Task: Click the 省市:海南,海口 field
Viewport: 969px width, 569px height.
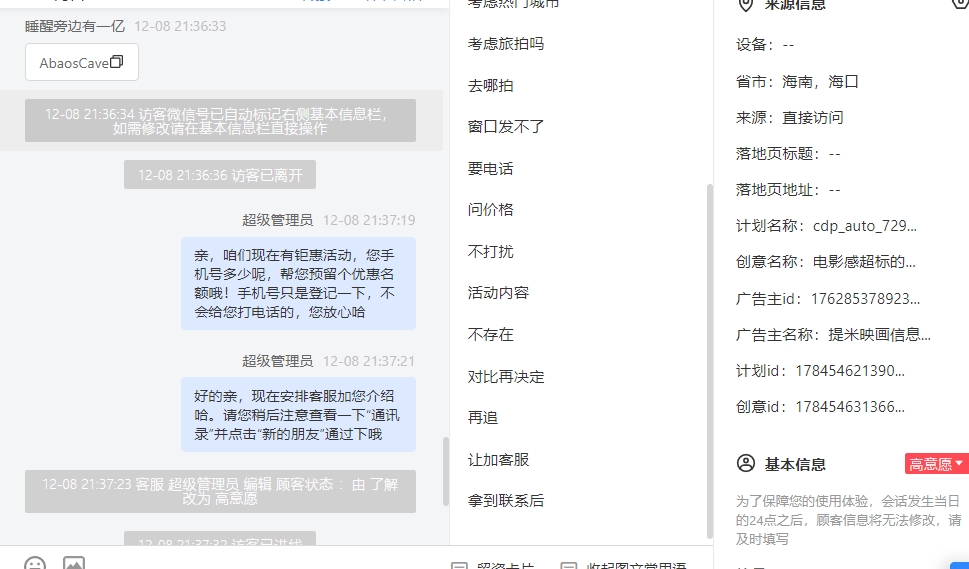Action: [x=797, y=82]
